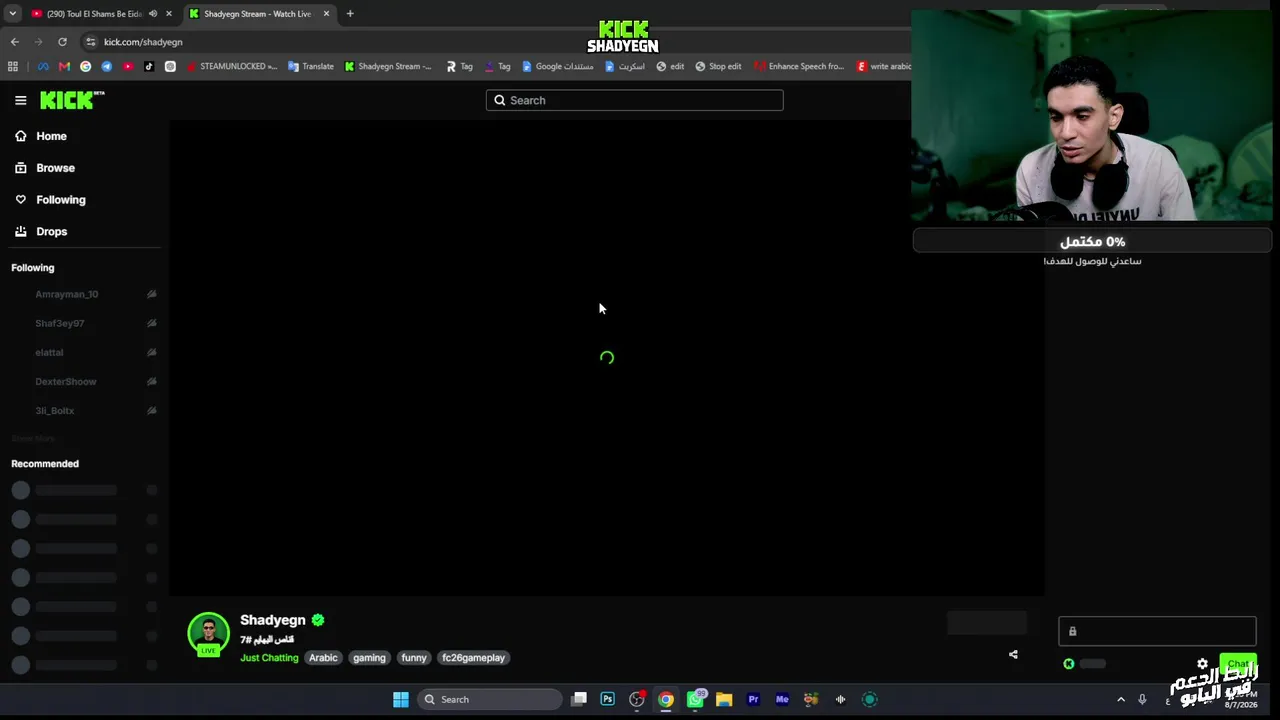Open the Google مستندات bookmark
The width and height of the screenshot is (1280, 720).
click(558, 67)
